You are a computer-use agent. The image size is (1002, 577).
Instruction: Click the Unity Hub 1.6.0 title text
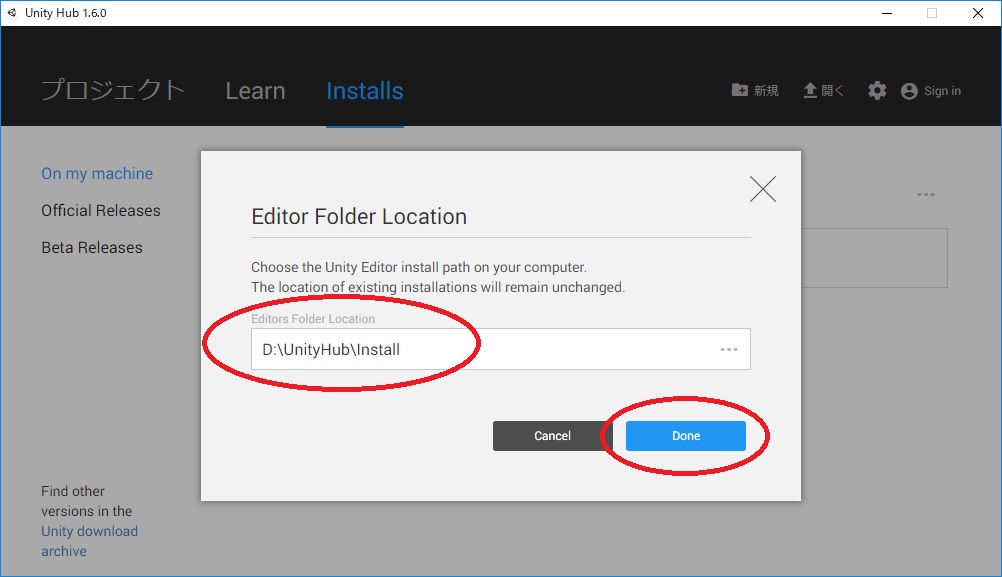[x=66, y=13]
